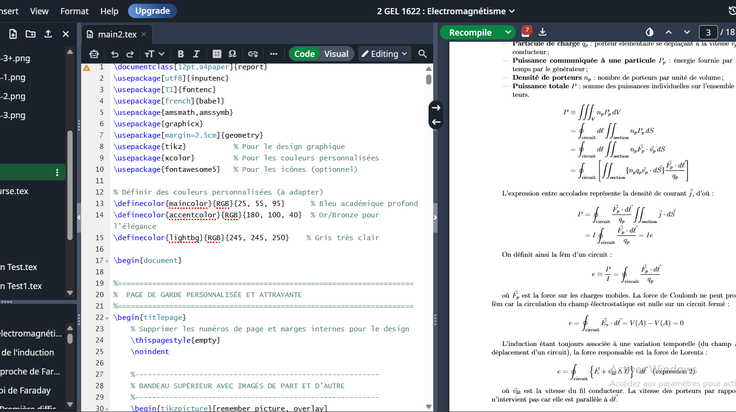This screenshot has width=736, height=412.
Task: Fold the titlepage block on line 22
Action: pyautogui.click(x=107, y=318)
